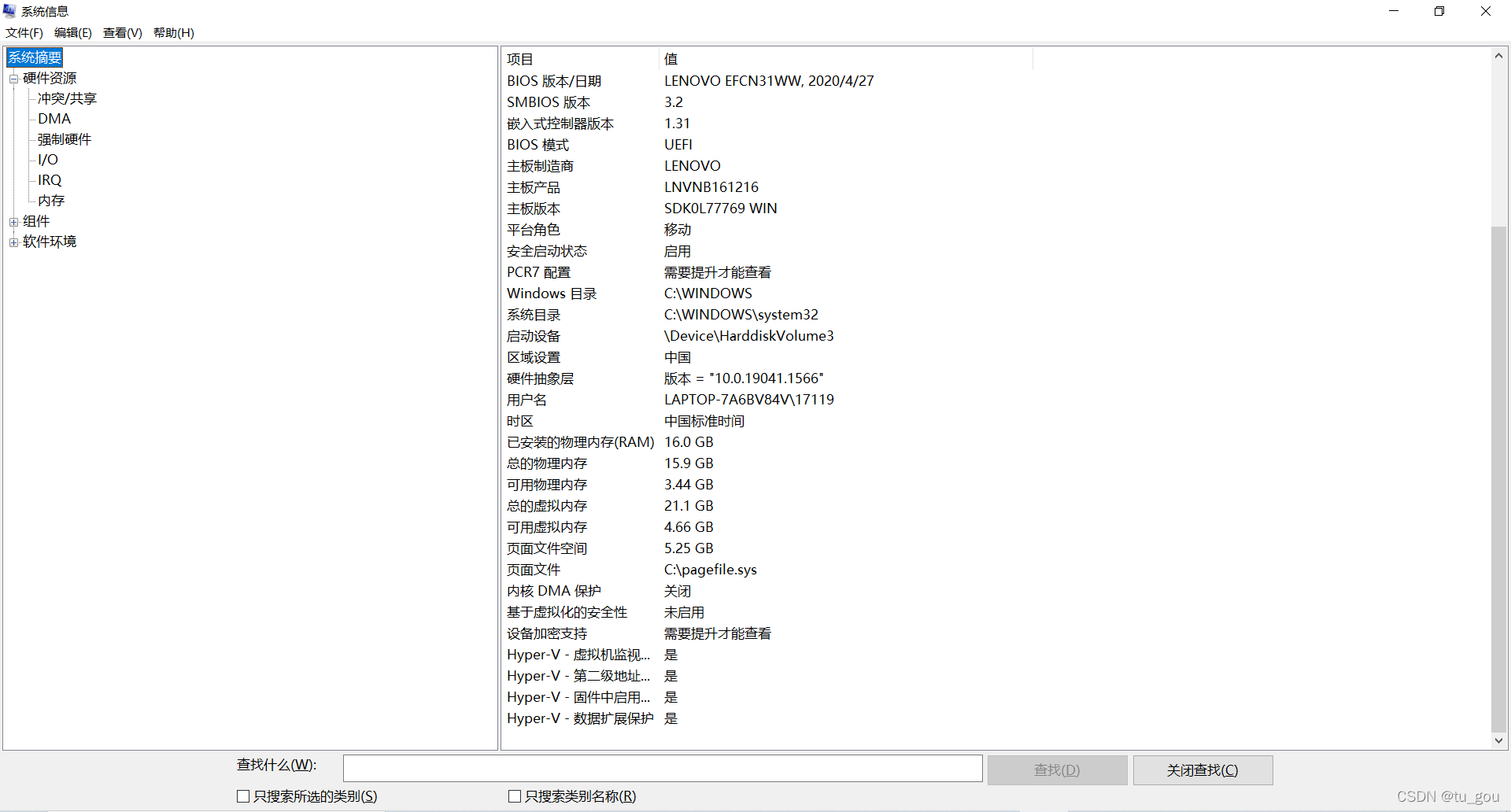Restore down the 系统信息 window
The width and height of the screenshot is (1511, 812).
click(x=1439, y=11)
